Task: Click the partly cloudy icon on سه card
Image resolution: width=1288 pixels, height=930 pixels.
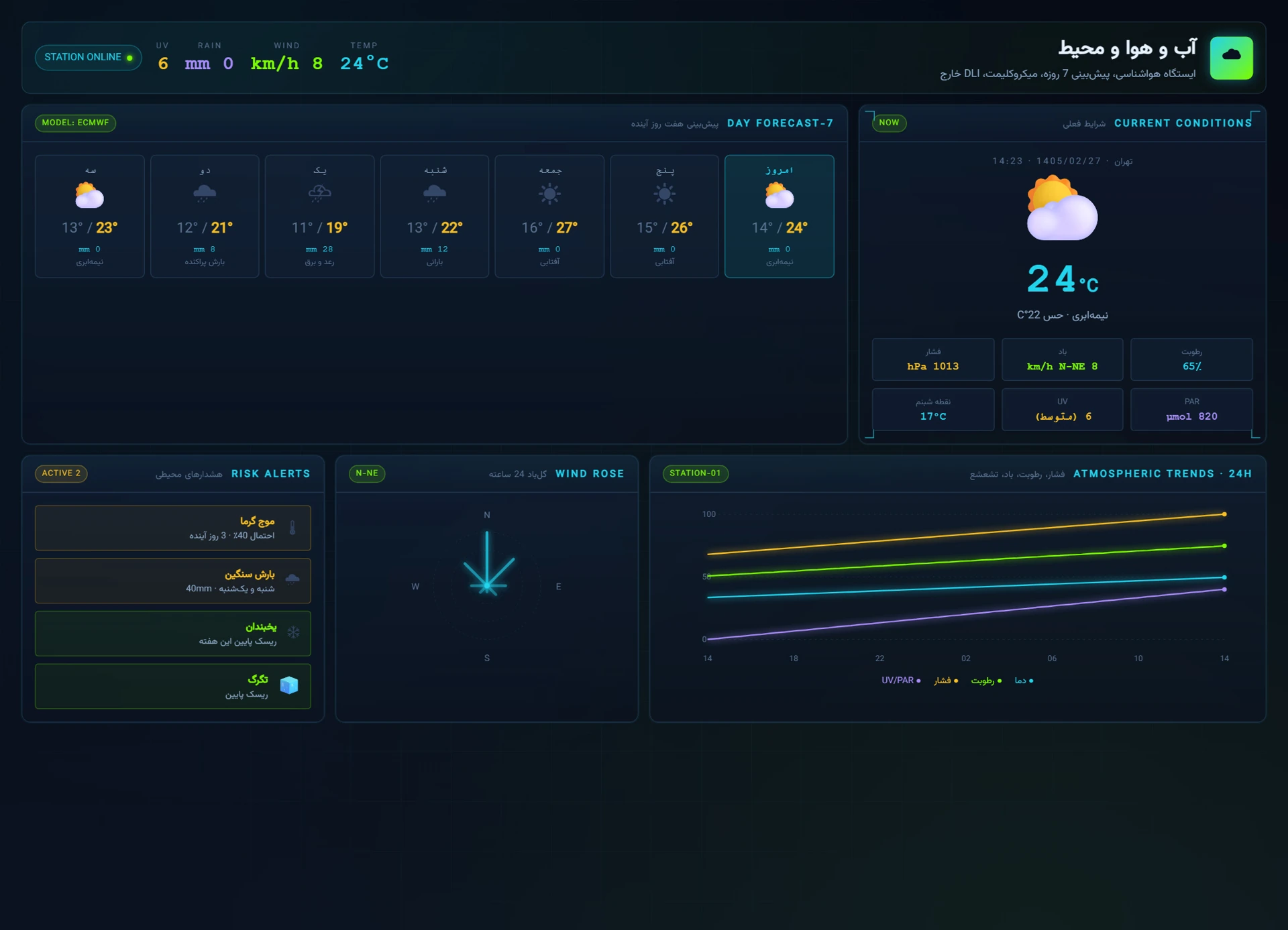Action: (x=89, y=195)
